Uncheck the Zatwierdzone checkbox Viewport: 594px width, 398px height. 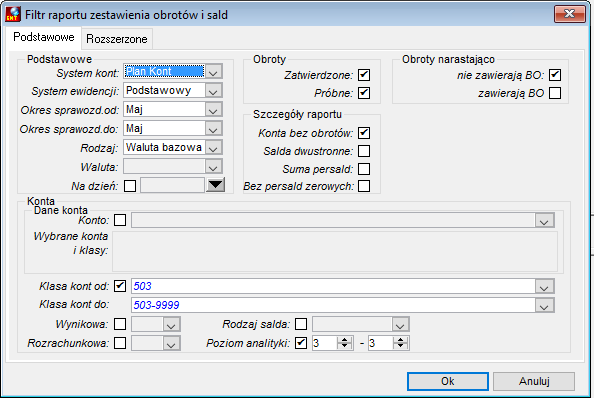coord(364,75)
